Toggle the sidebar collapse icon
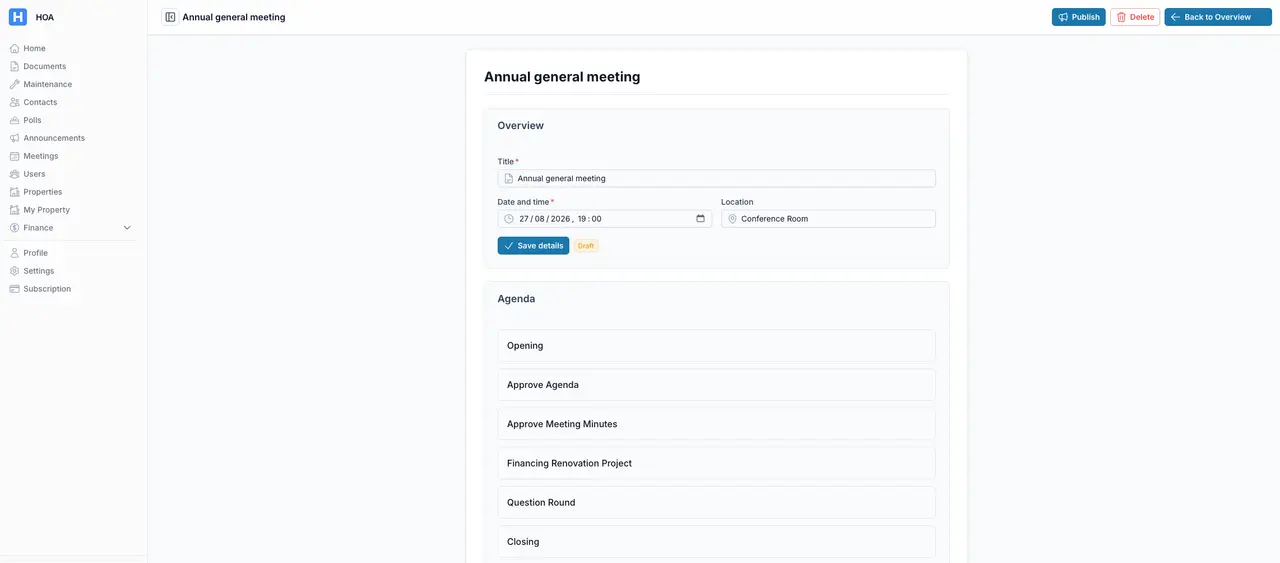The height and width of the screenshot is (563, 1280). pyautogui.click(x=170, y=17)
